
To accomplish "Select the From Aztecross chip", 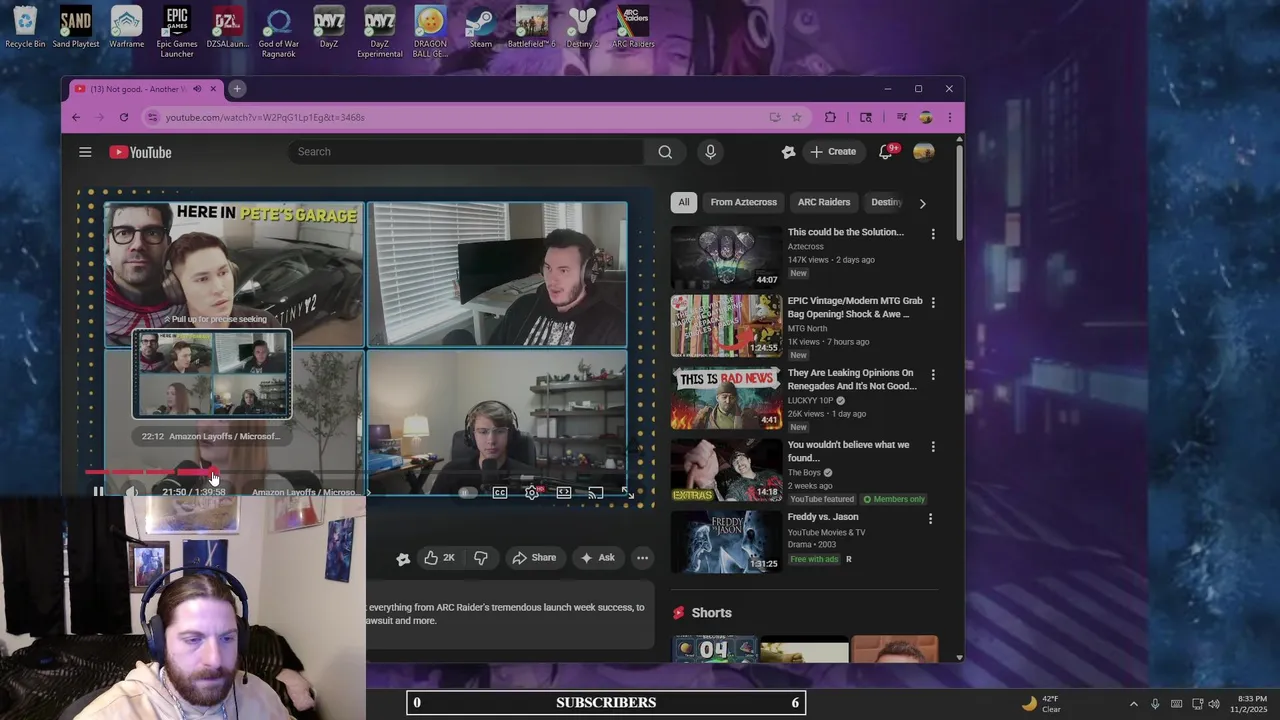I will coord(743,202).
